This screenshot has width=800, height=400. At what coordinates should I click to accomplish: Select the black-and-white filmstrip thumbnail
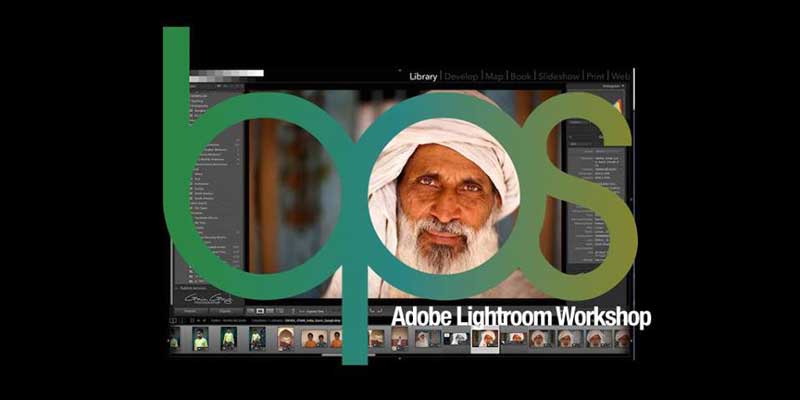coord(456,338)
